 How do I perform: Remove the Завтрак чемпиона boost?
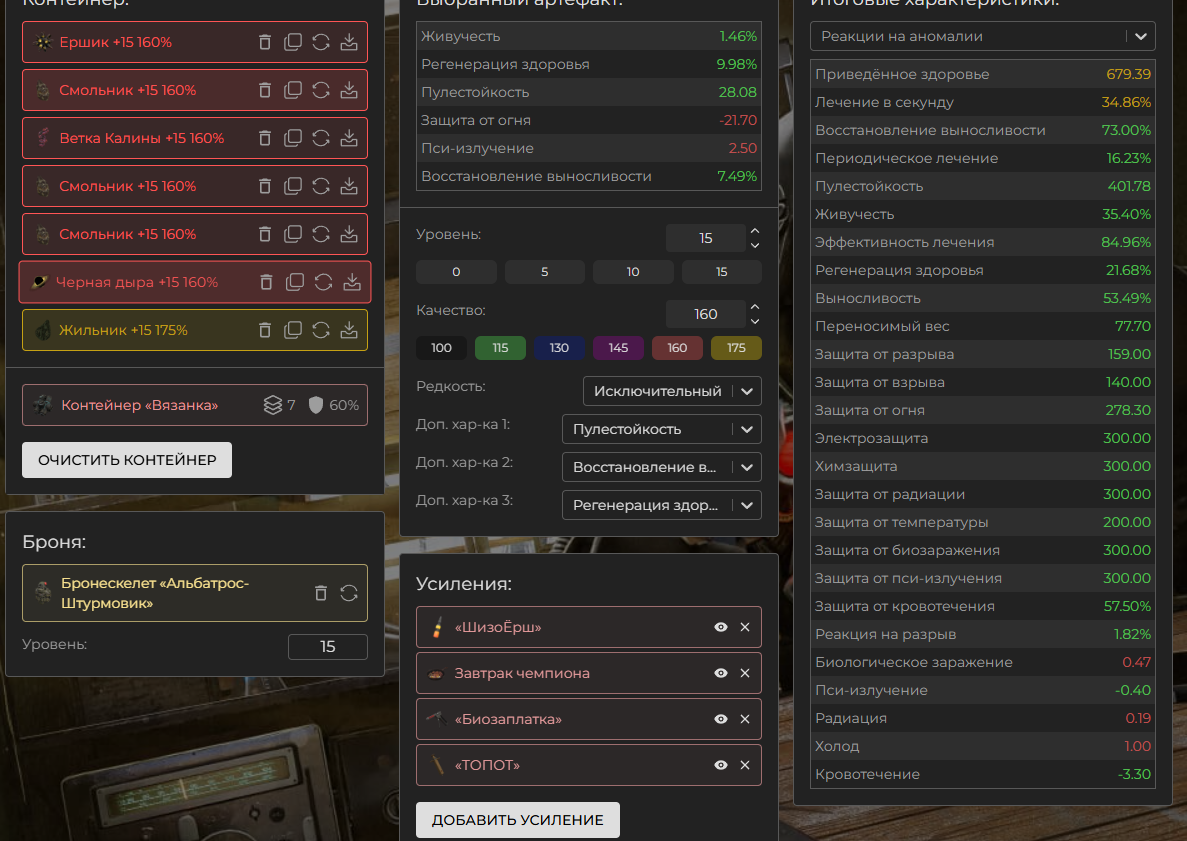(x=744, y=674)
